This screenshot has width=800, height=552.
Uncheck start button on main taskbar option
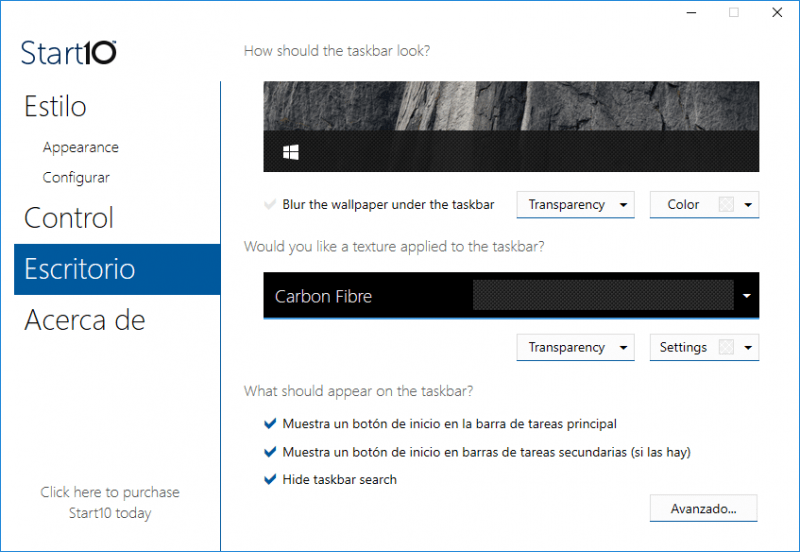tap(269, 424)
